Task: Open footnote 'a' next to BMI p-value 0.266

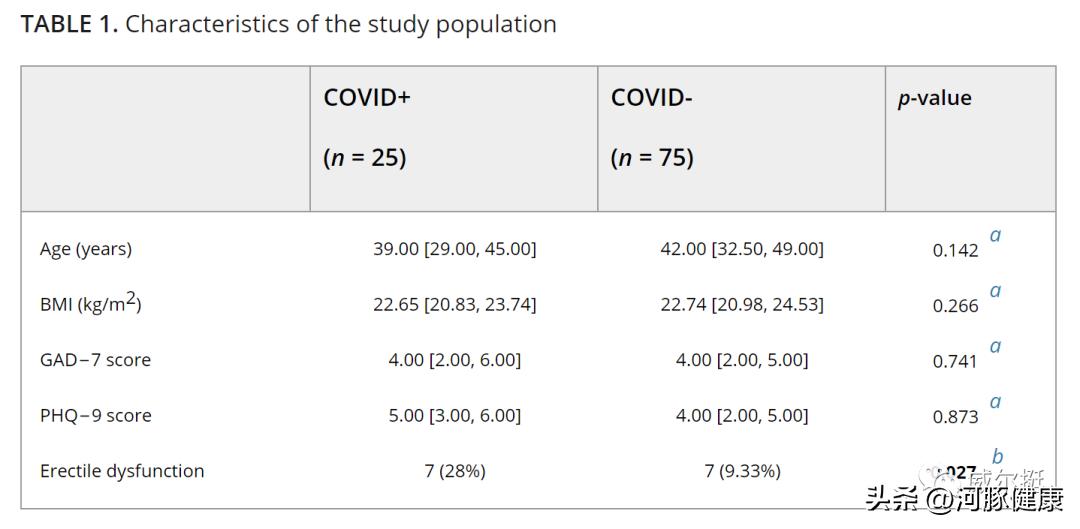Action: click(995, 291)
